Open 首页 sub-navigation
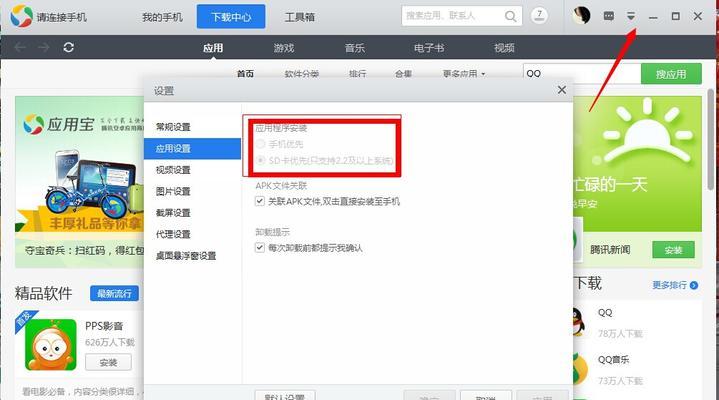The width and height of the screenshot is (719, 400). click(245, 73)
